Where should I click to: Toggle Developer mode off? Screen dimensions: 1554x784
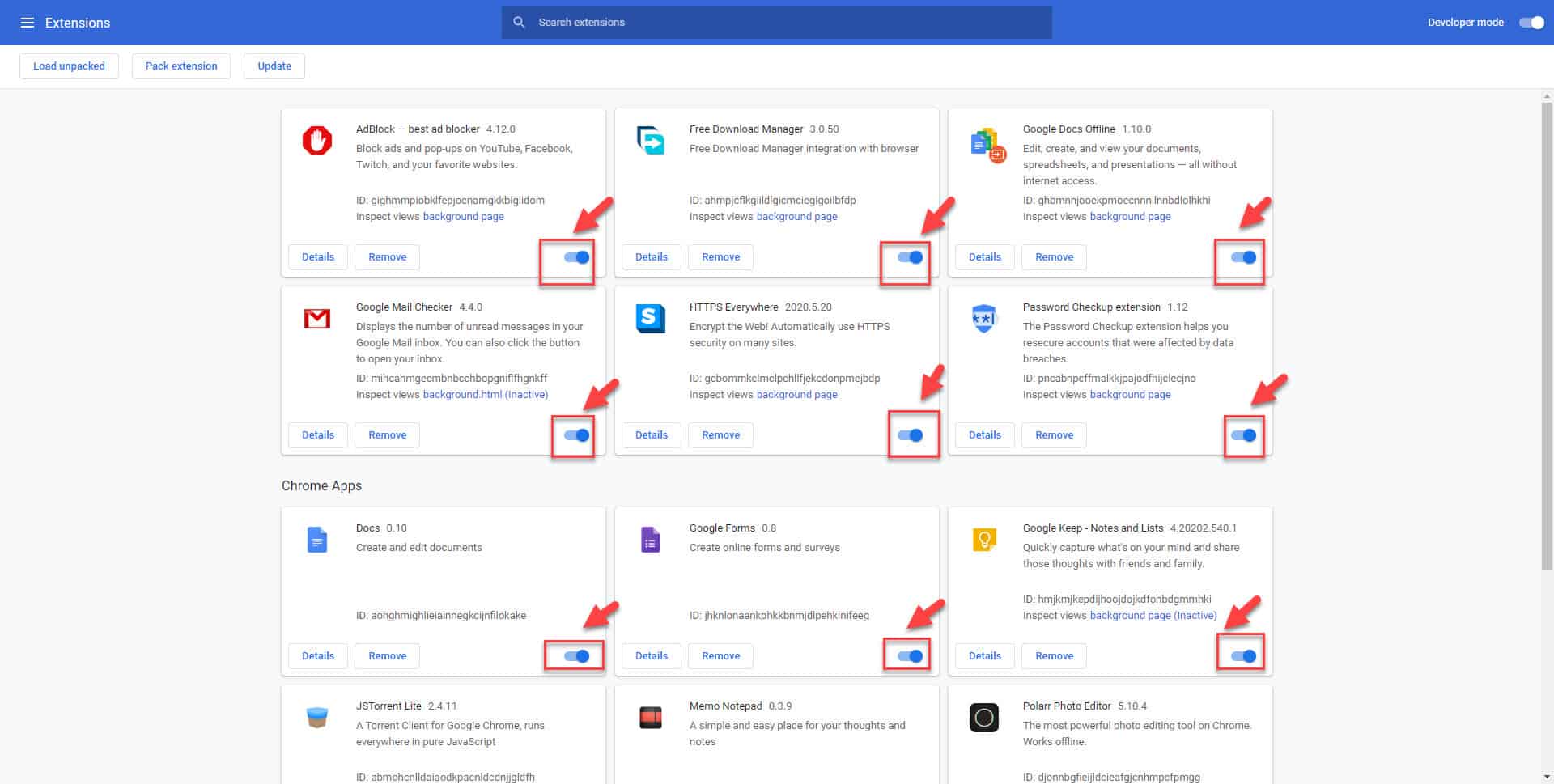point(1532,23)
